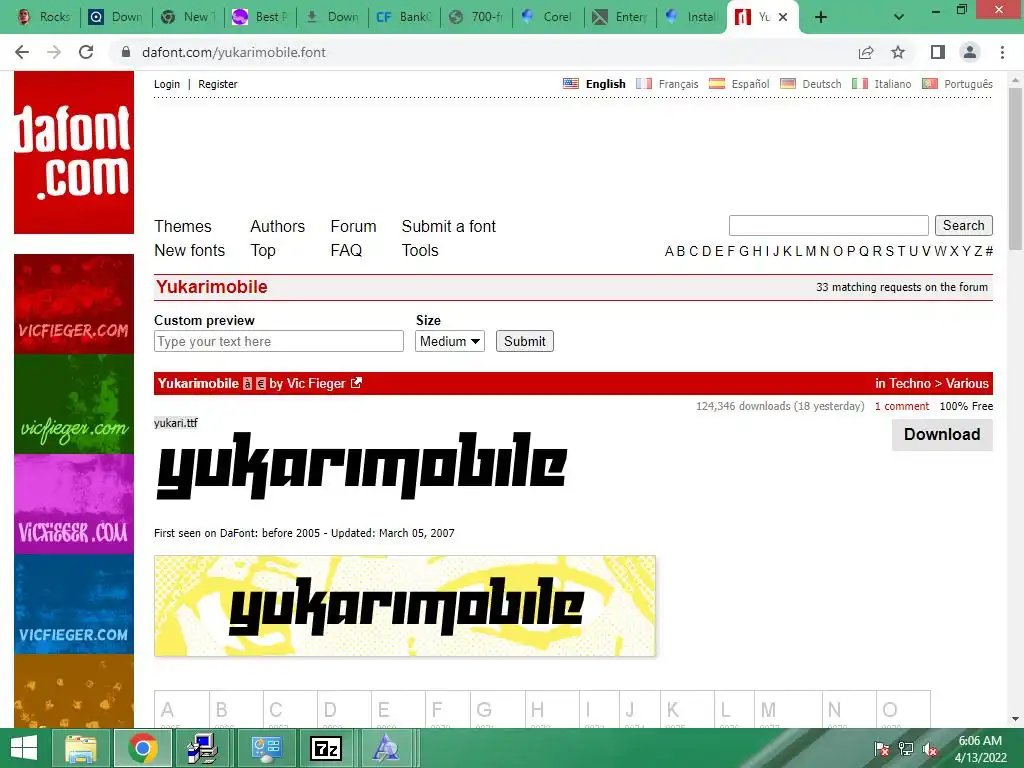Image resolution: width=1024 pixels, height=768 pixels.
Task: Click the FAQ link
Action: pos(346,250)
